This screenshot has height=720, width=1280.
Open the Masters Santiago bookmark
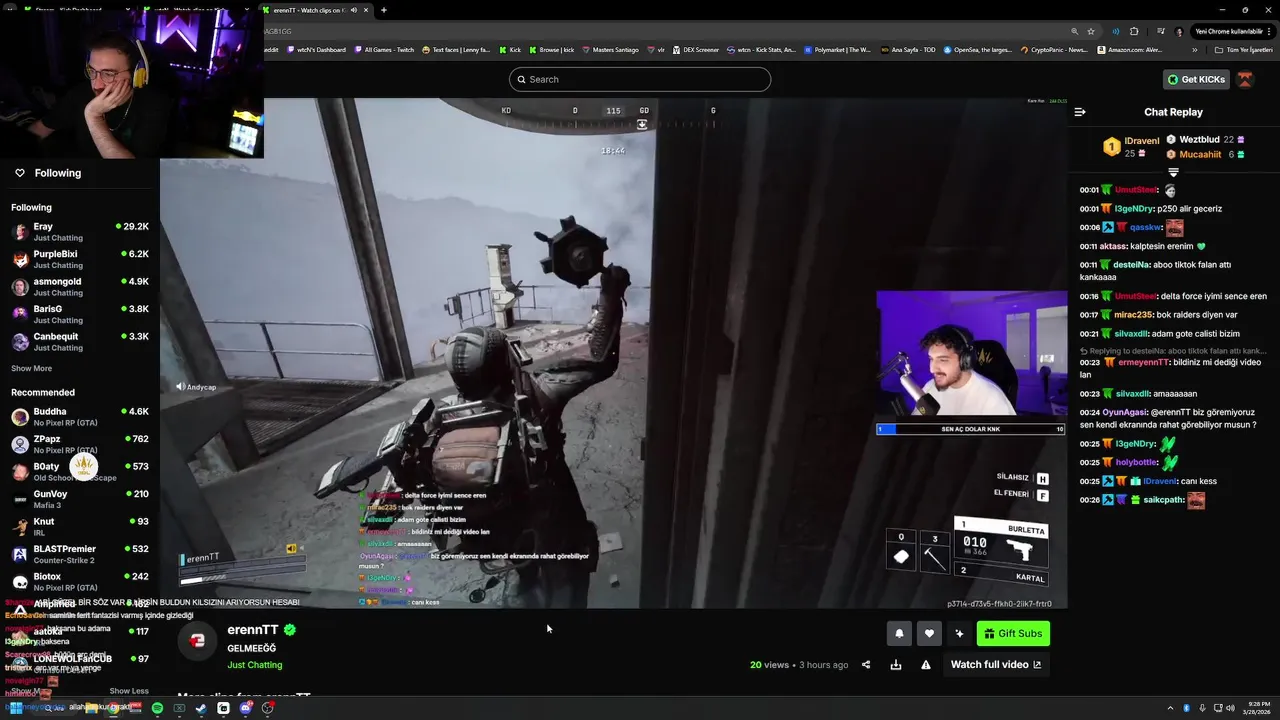(x=610, y=49)
